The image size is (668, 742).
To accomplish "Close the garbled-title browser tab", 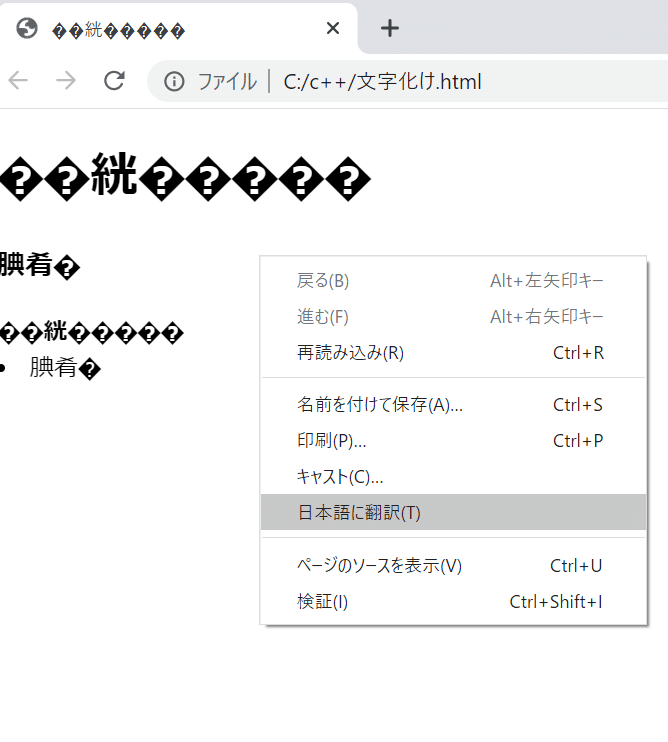I will (x=333, y=28).
